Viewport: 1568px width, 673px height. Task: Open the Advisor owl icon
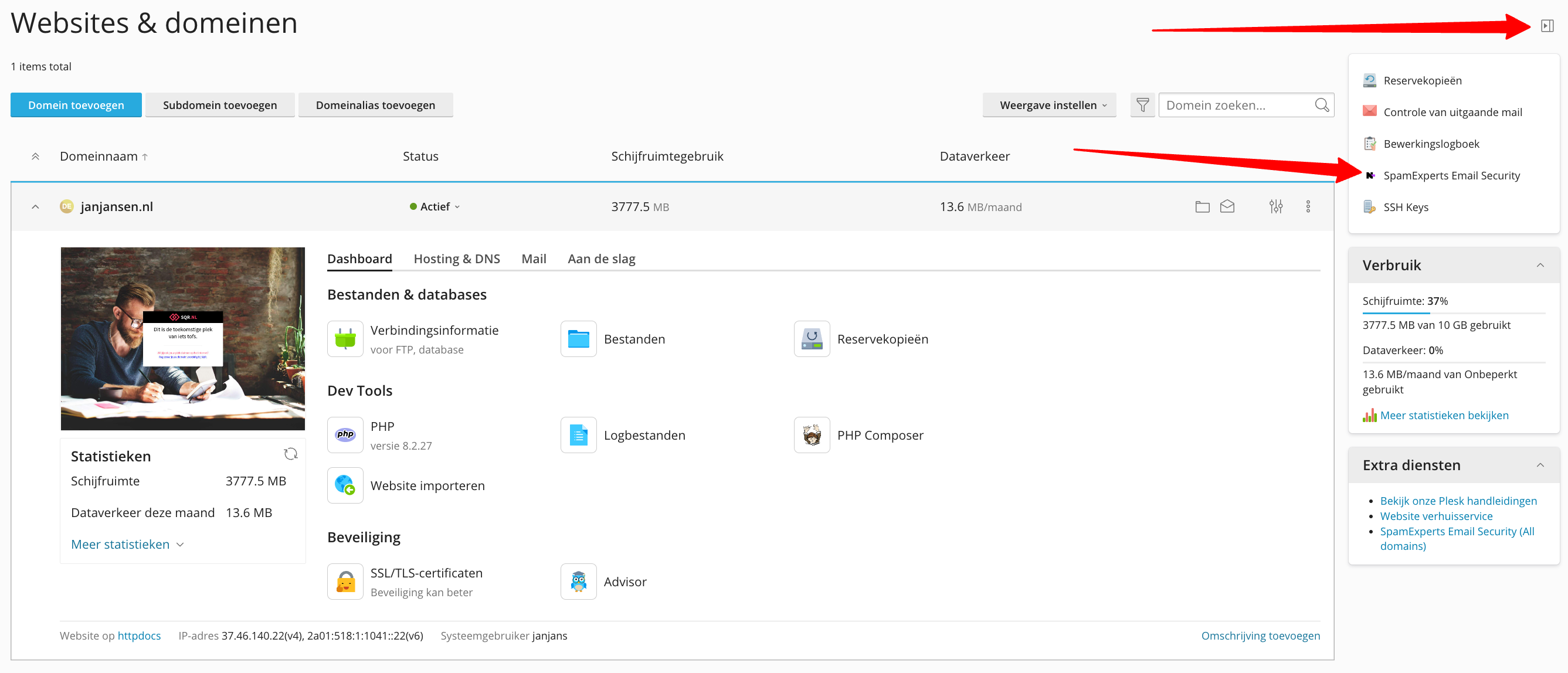pyautogui.click(x=578, y=582)
